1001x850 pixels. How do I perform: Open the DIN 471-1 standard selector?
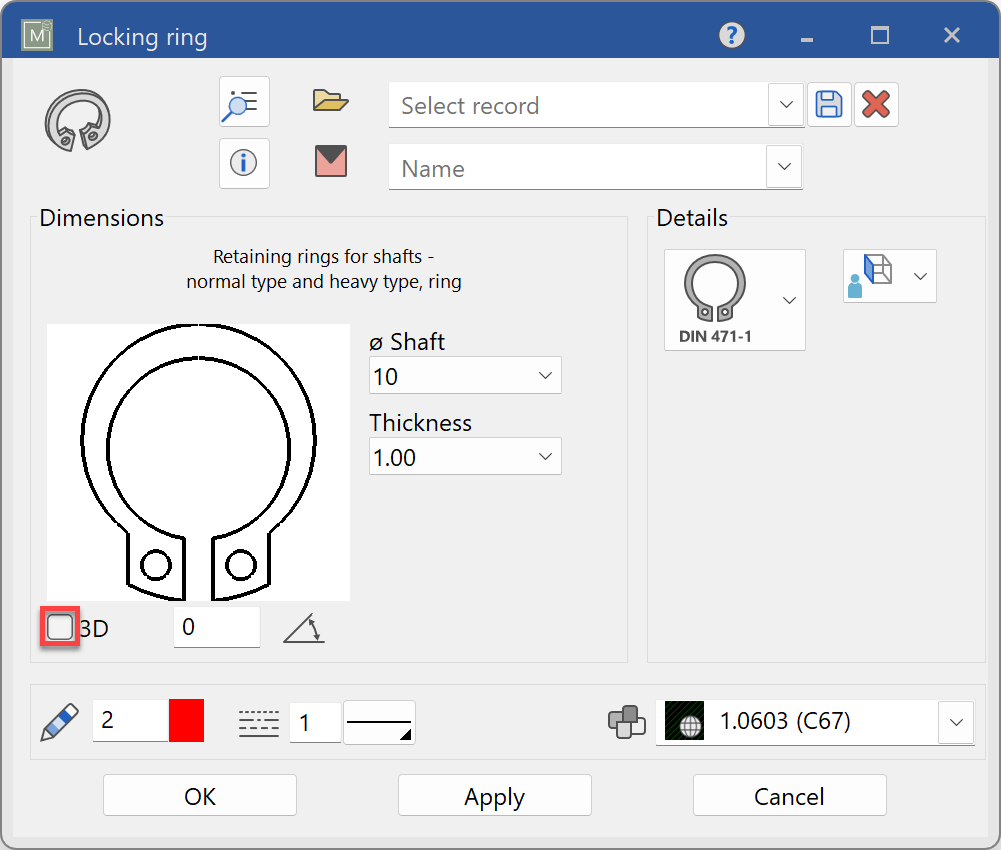tap(789, 299)
